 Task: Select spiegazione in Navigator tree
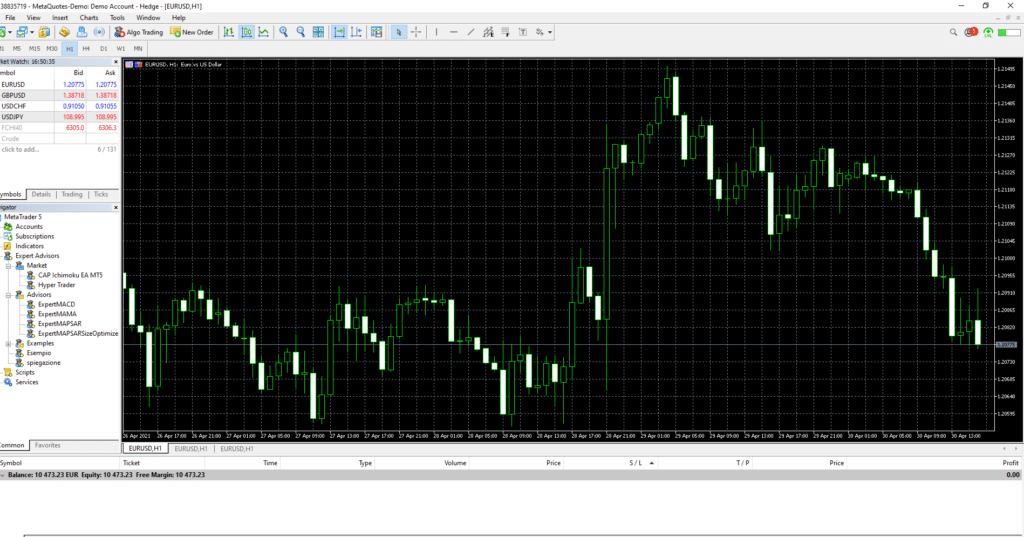point(43,363)
